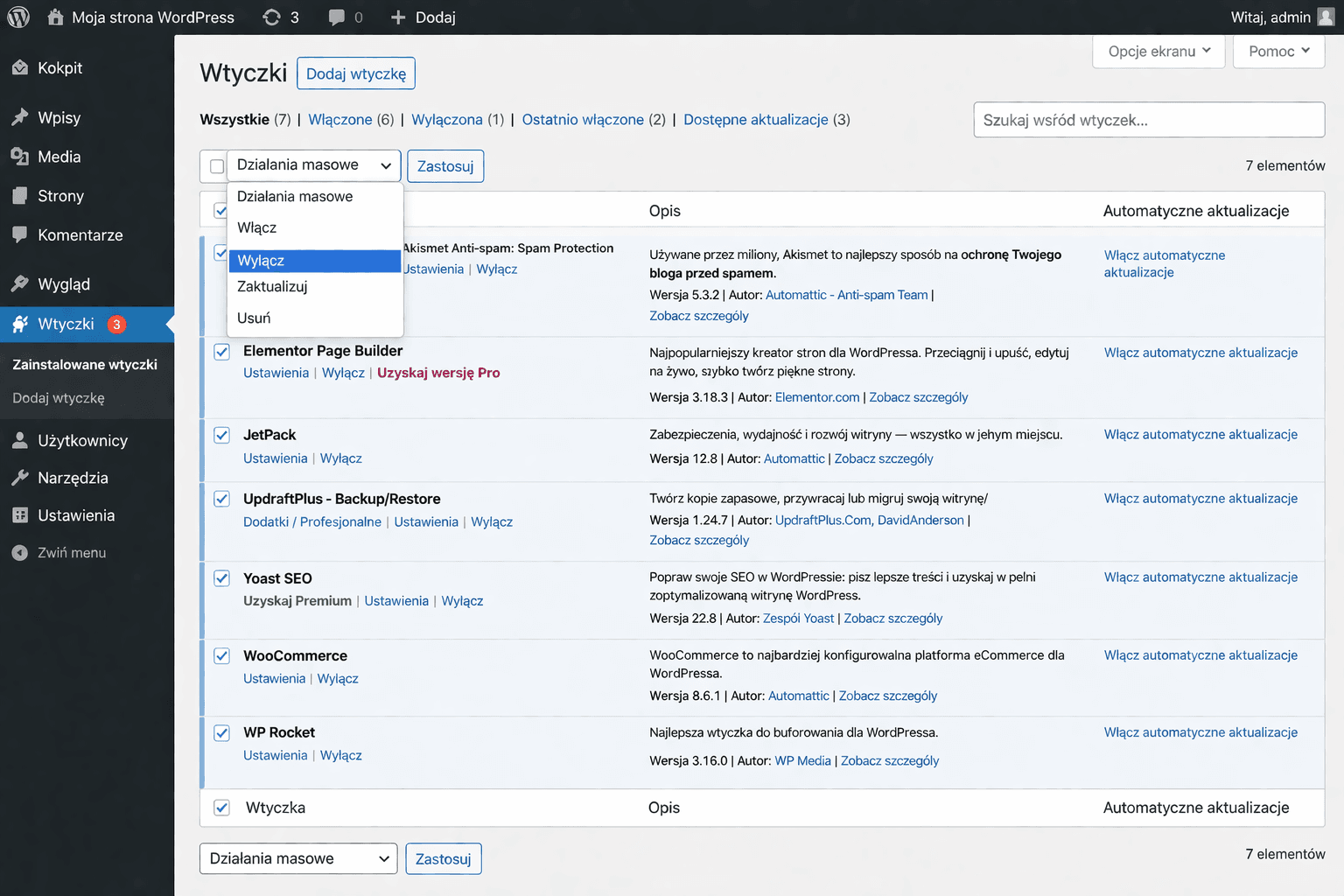Open Ustawienia link under WooCommerce
Screen dimensions: 1344x896
coord(275,678)
